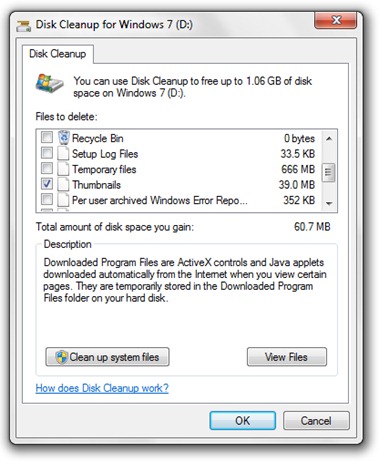
Task: Confirm cleanup with the OK button
Action: (242, 421)
